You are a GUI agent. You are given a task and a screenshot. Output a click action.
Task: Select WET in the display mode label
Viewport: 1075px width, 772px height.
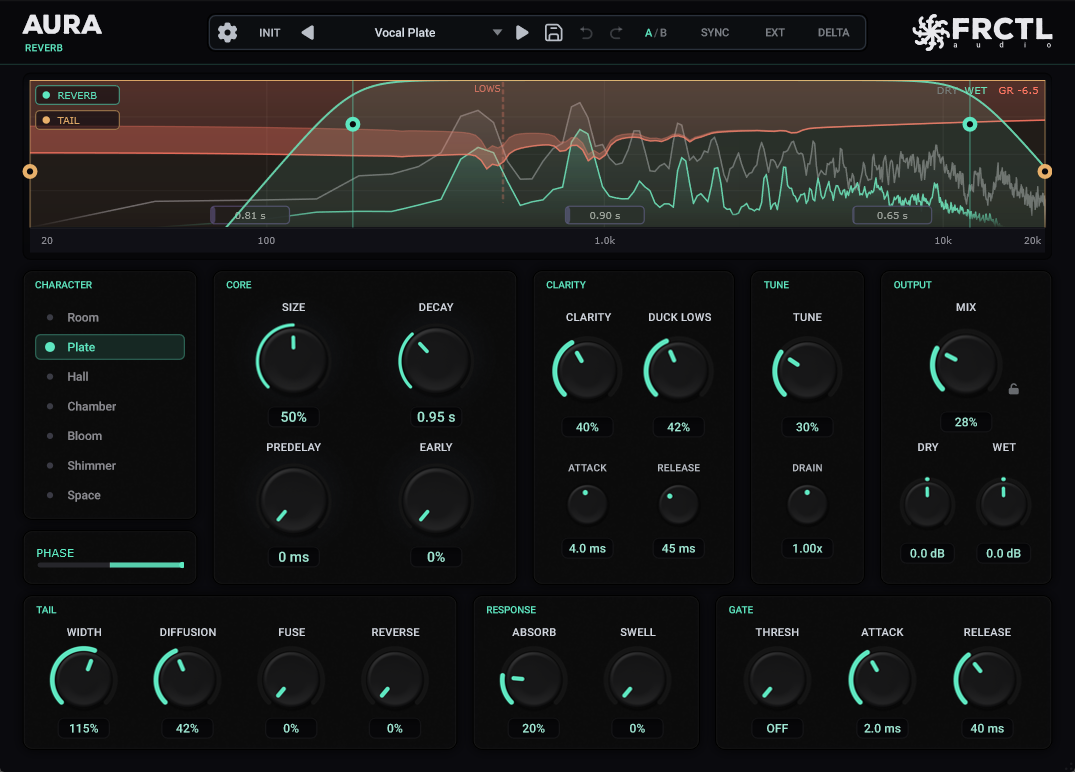(x=976, y=91)
